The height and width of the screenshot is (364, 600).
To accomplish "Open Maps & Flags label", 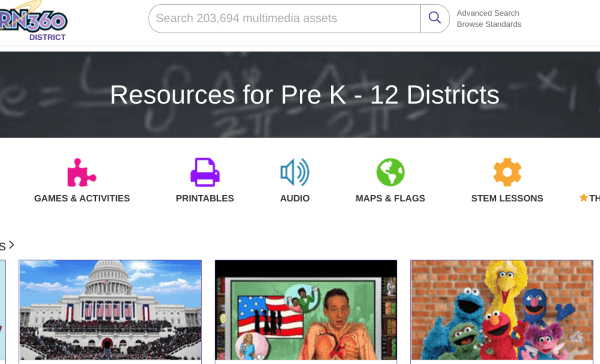I will pyautogui.click(x=390, y=198).
